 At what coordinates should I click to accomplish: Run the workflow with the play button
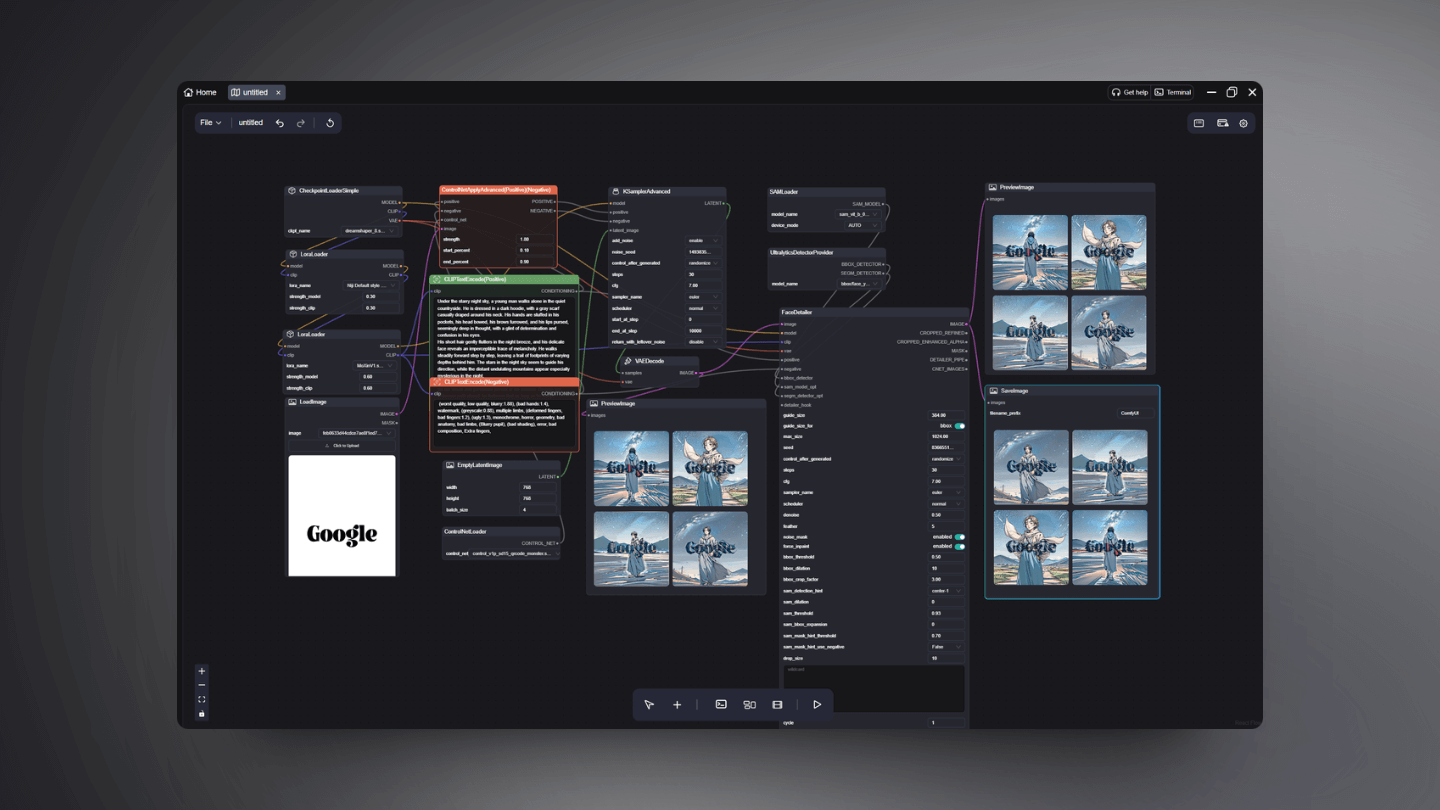coord(817,705)
